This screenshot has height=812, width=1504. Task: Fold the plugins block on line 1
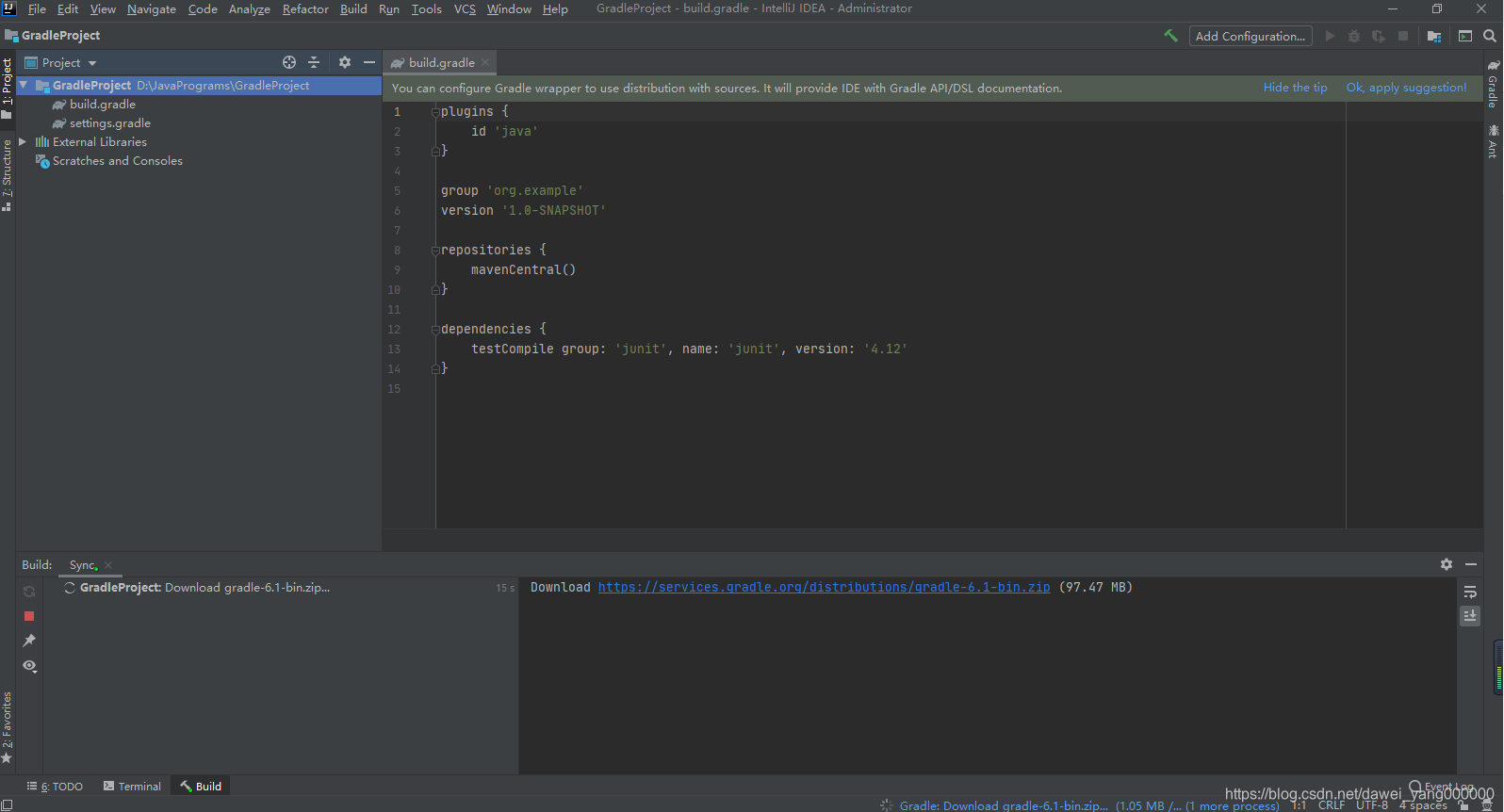coord(435,111)
